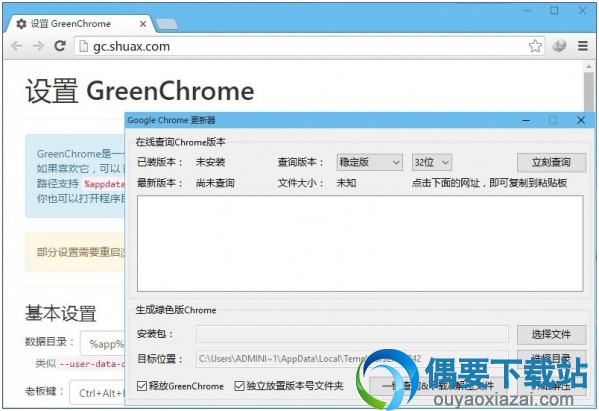Viewport: 599px width, 411px height.
Task: Click the 点击下面的网址 clipboard hint text
Action: click(489, 183)
